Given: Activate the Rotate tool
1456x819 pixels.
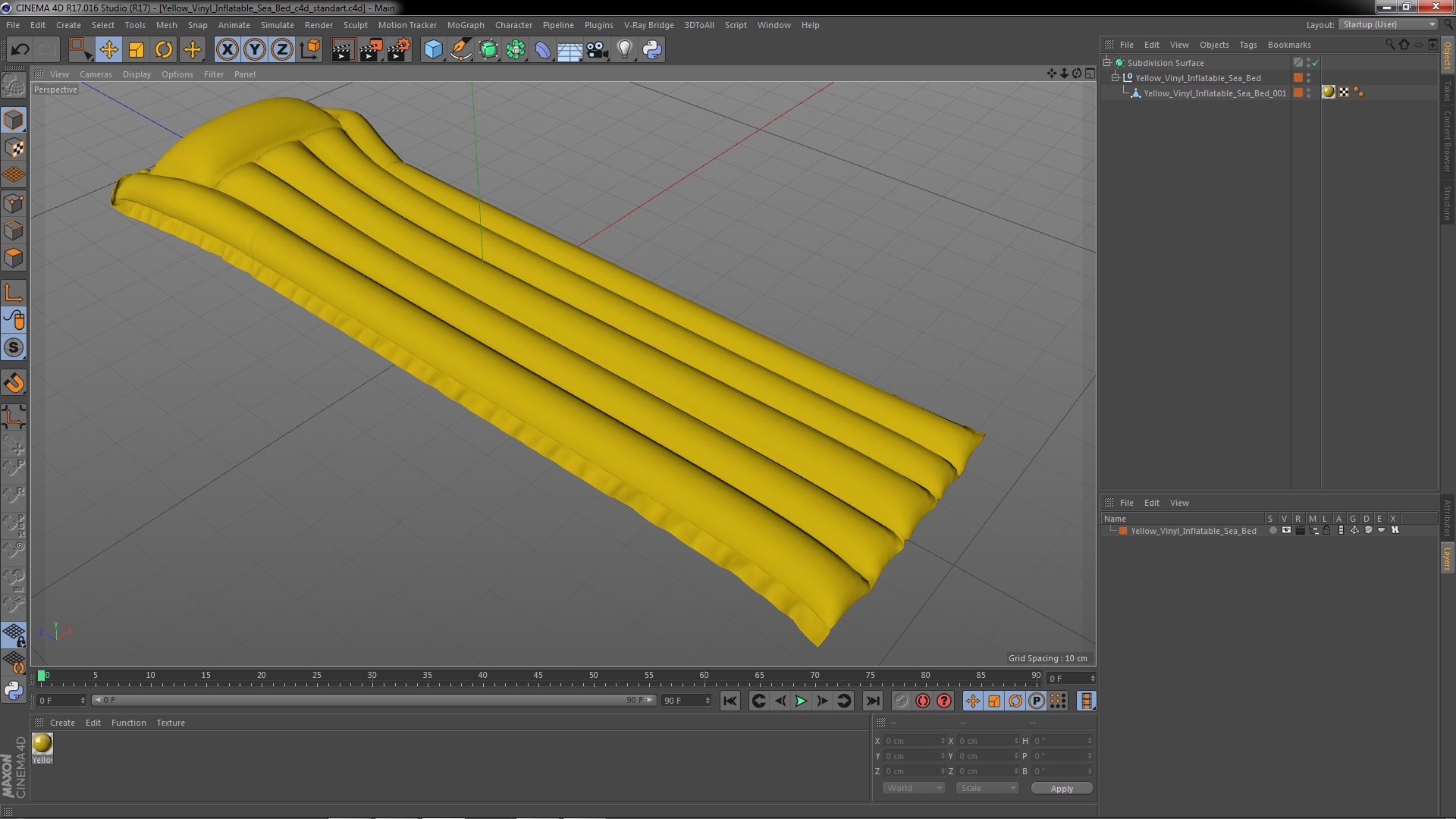Looking at the screenshot, I should pos(164,50).
